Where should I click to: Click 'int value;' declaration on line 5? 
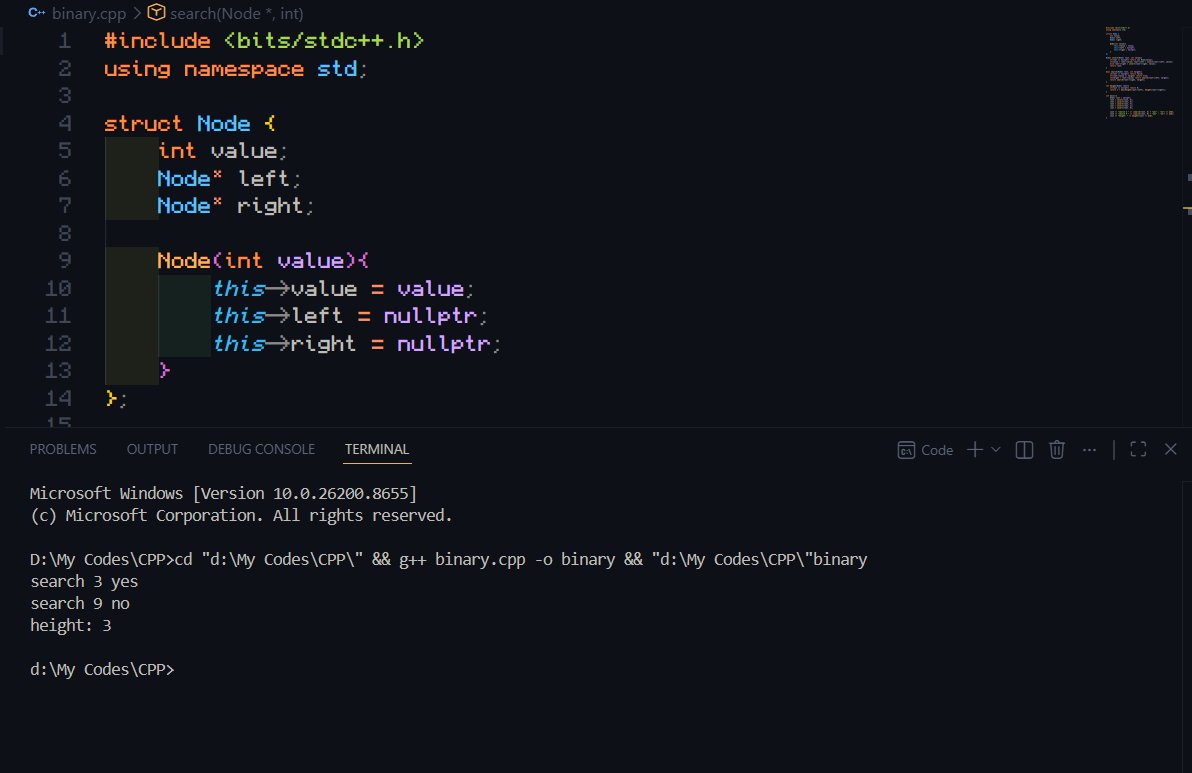click(223, 151)
